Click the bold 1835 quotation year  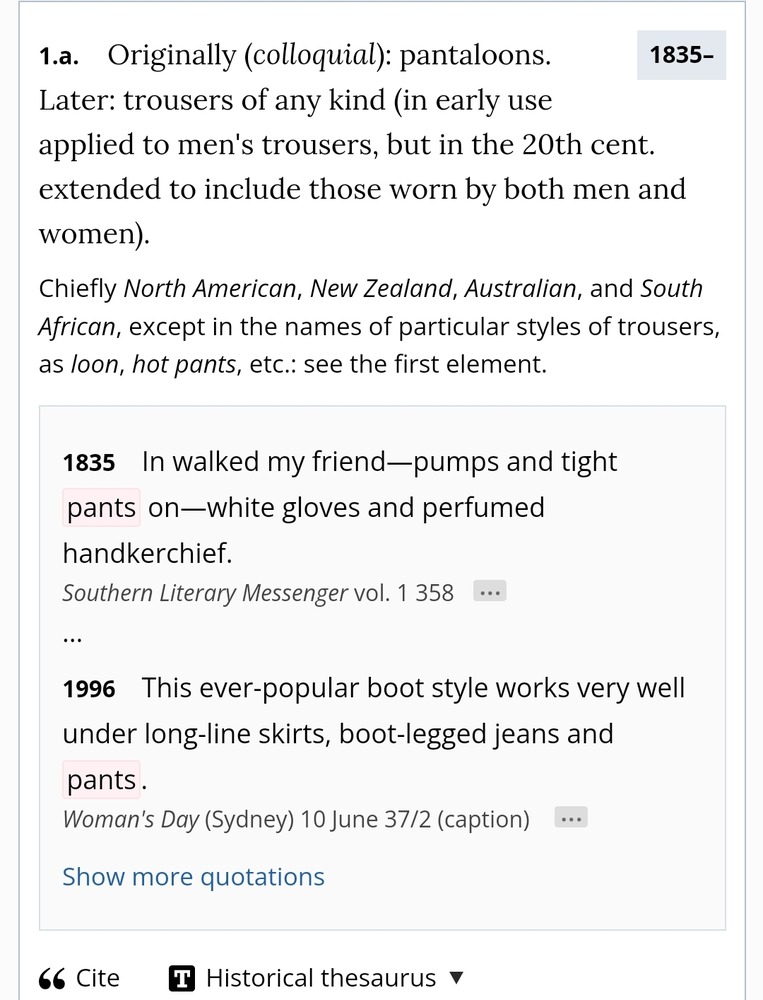pyautogui.click(x=88, y=463)
